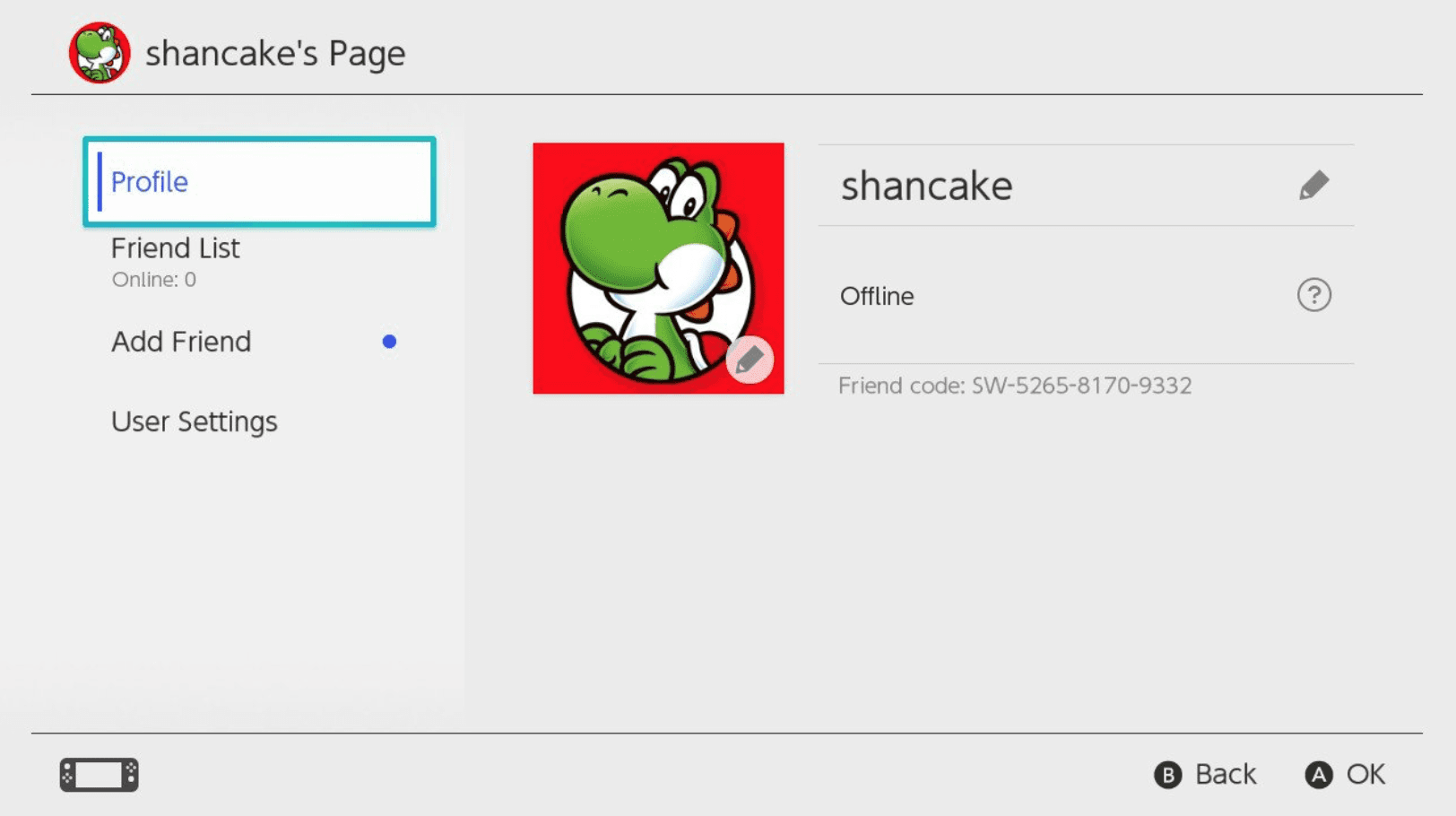1456x816 pixels.
Task: Click the shancake nickname field
Action: point(1086,186)
